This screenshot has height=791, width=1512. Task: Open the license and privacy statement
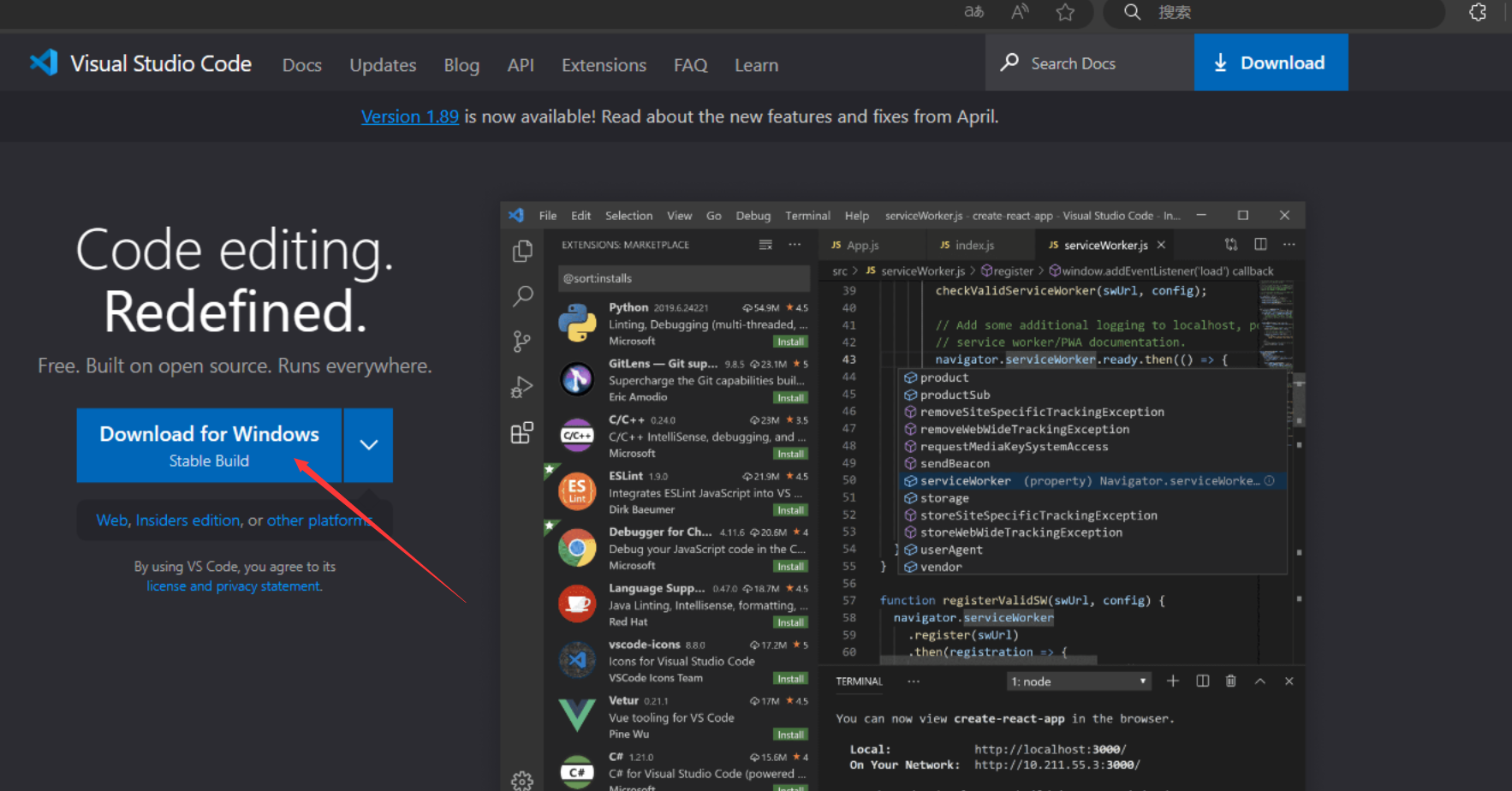point(233,586)
